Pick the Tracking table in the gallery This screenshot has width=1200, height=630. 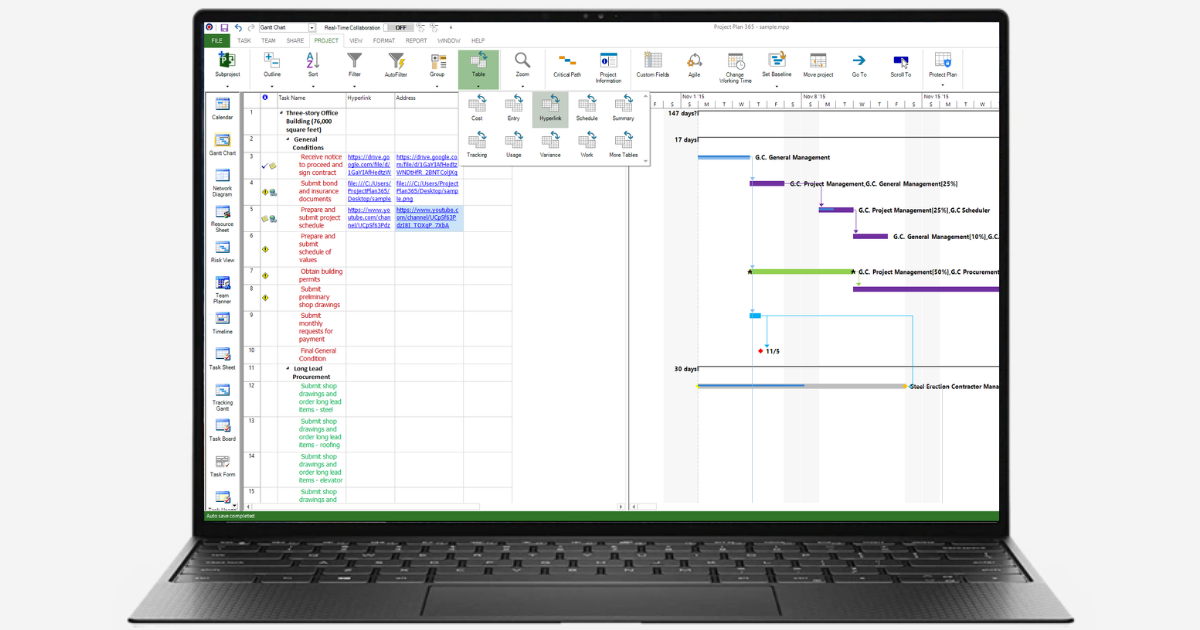click(x=477, y=145)
